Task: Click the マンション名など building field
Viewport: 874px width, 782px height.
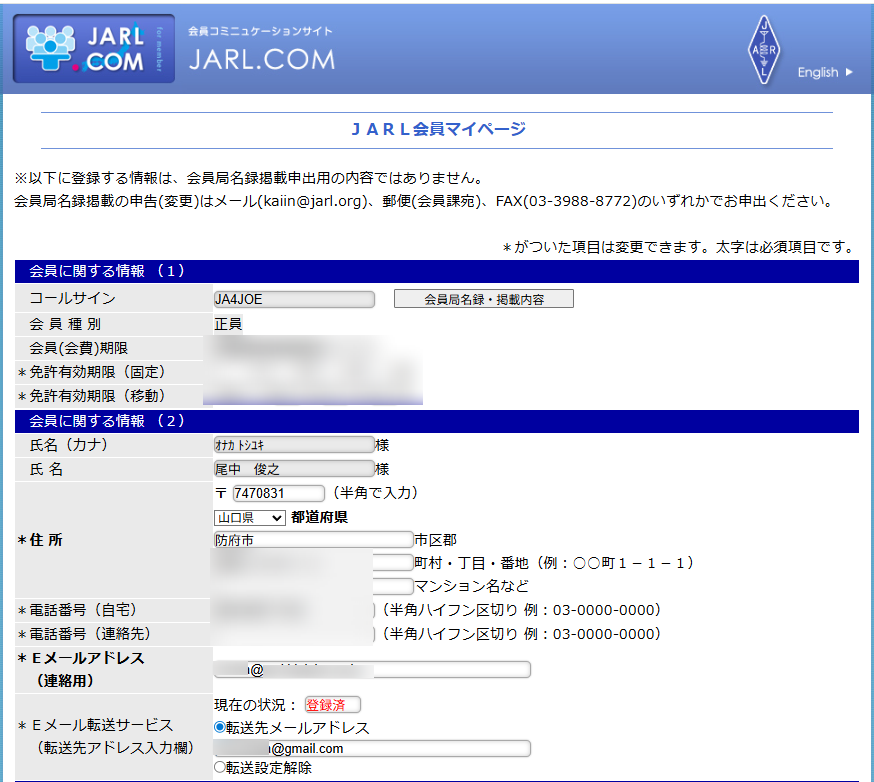Action: [313, 586]
